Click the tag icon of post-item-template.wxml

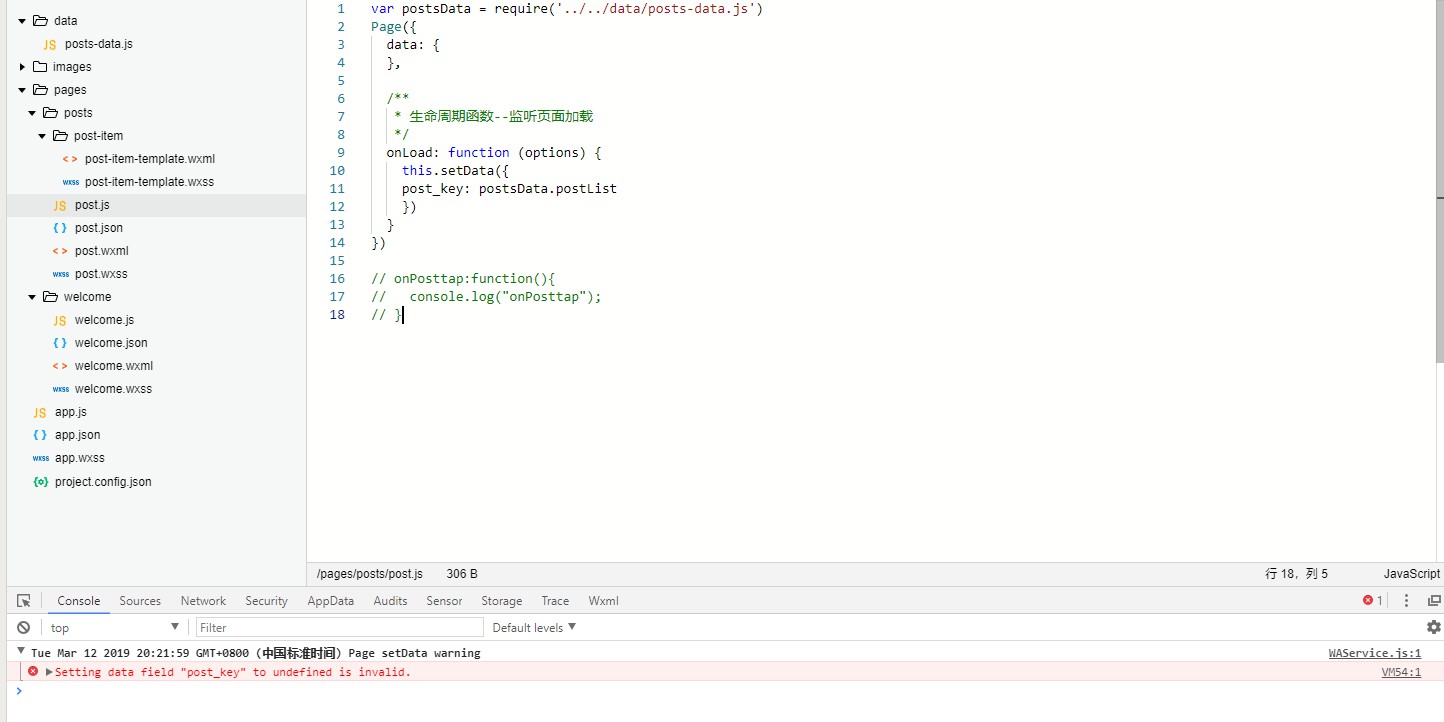[x=70, y=159]
